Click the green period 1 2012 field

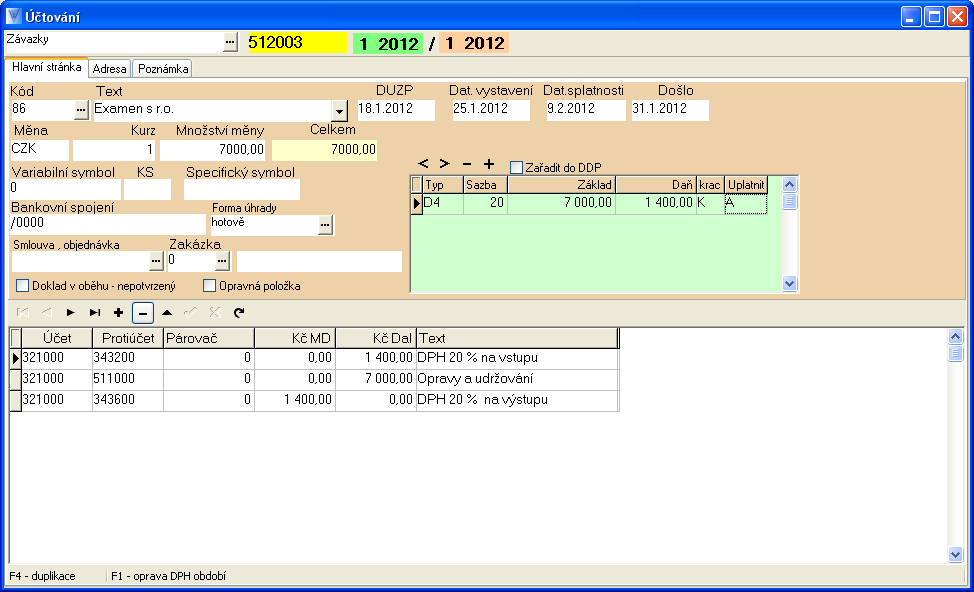tap(388, 43)
